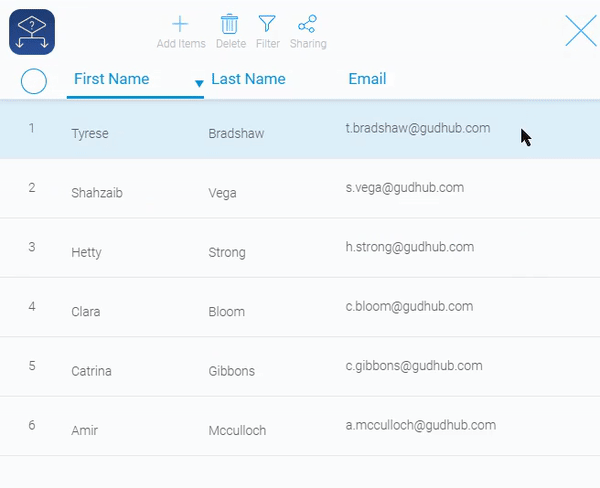Viewport: 600px width, 488px height.
Task: Click the Email column header
Action: [x=367, y=79]
